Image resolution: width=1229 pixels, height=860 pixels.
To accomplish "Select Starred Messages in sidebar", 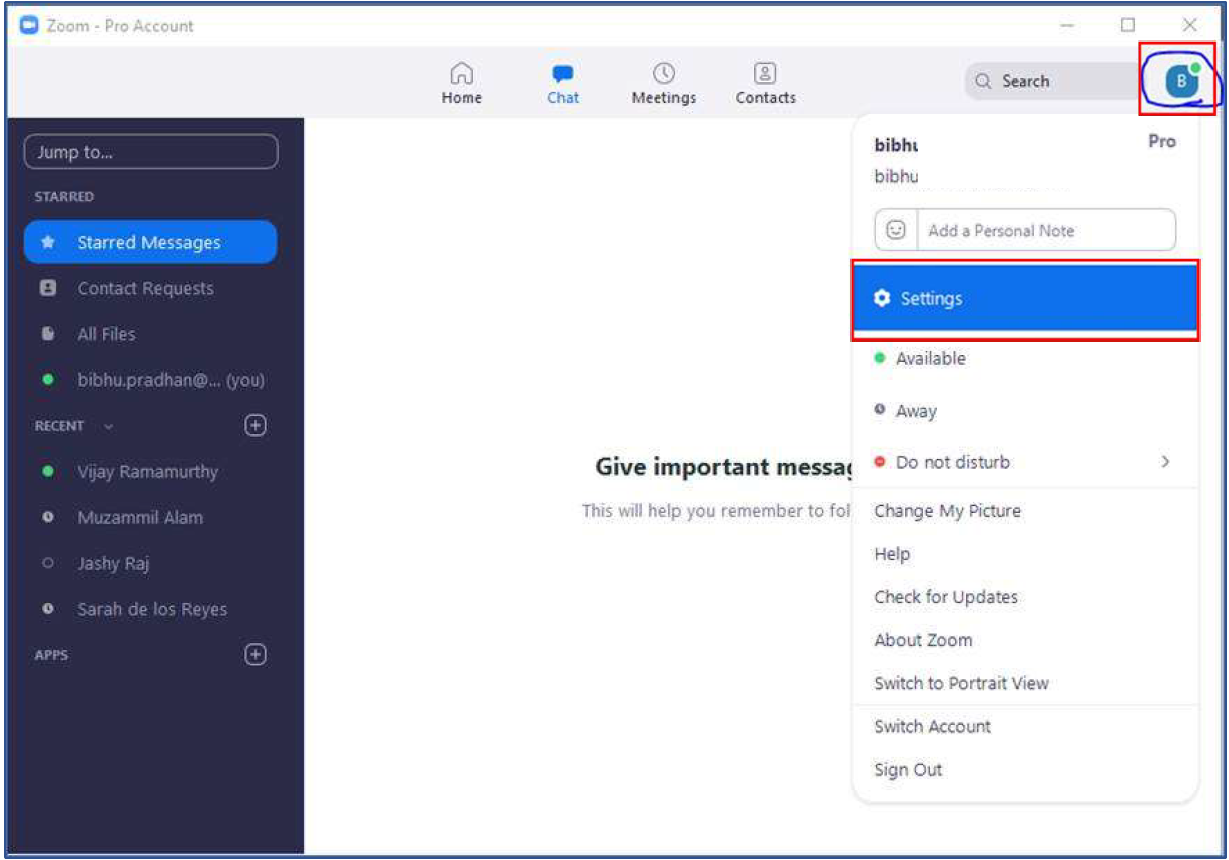I will (x=151, y=242).
